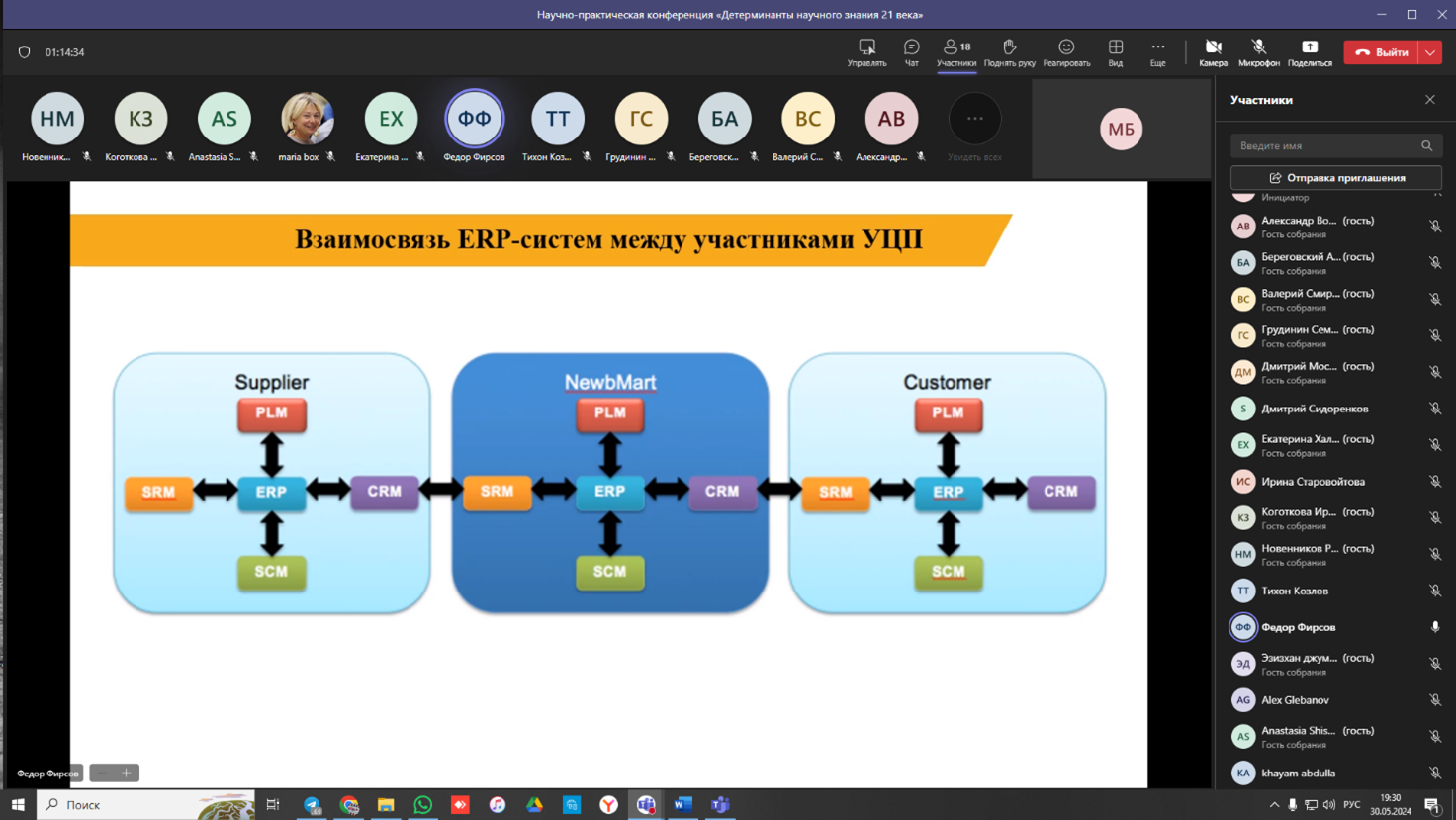Open Telegram from the taskbar

(x=312, y=805)
